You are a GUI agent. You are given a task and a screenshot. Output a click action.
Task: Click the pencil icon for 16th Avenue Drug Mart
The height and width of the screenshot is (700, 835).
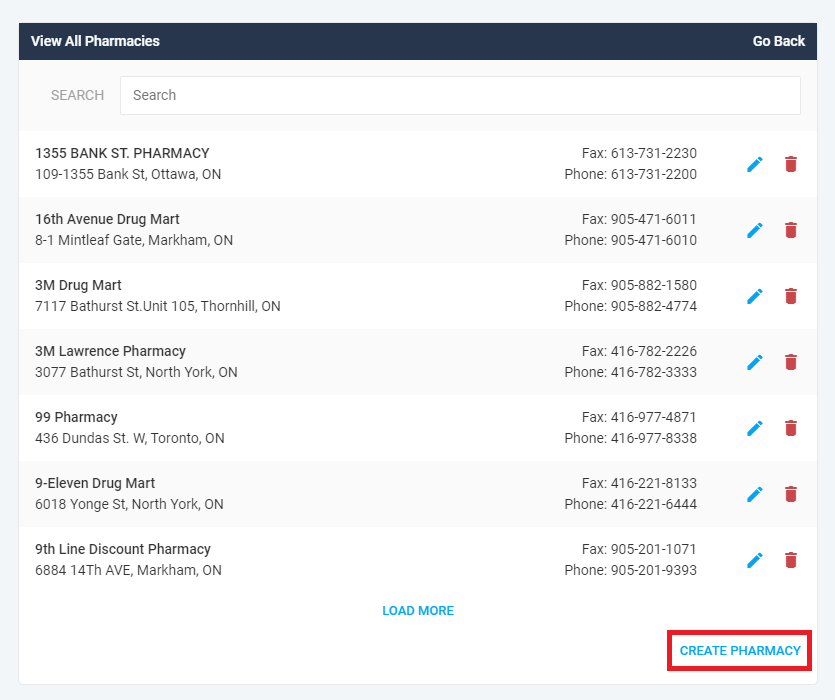(x=755, y=230)
